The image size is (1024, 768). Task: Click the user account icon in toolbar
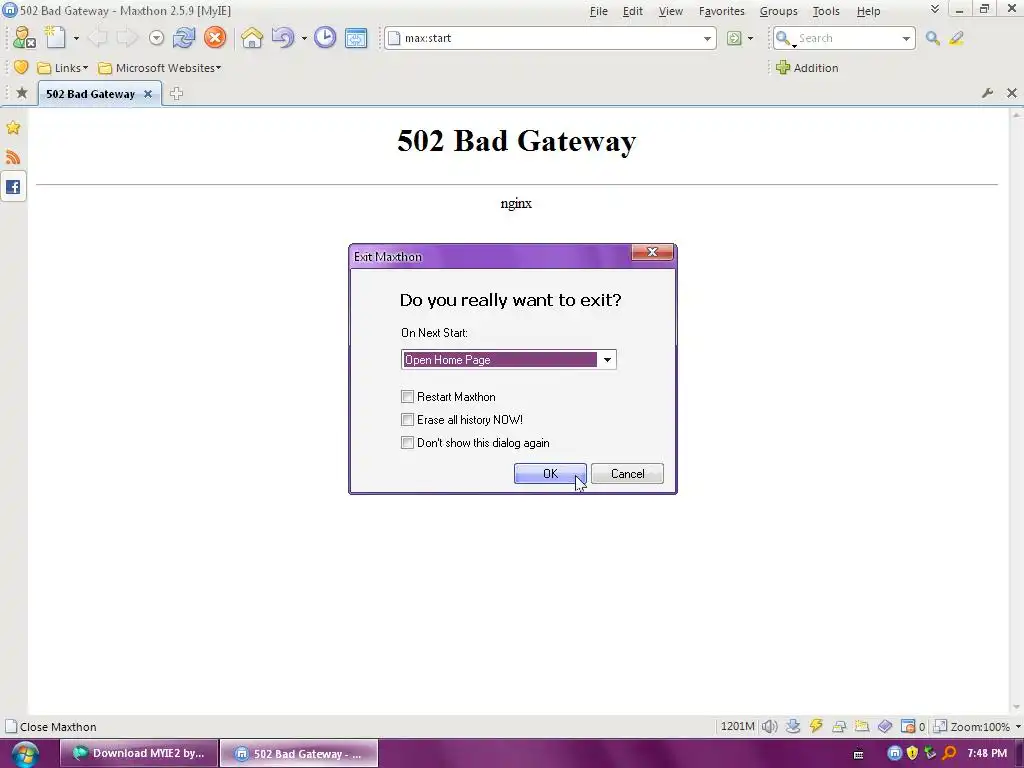coord(24,38)
